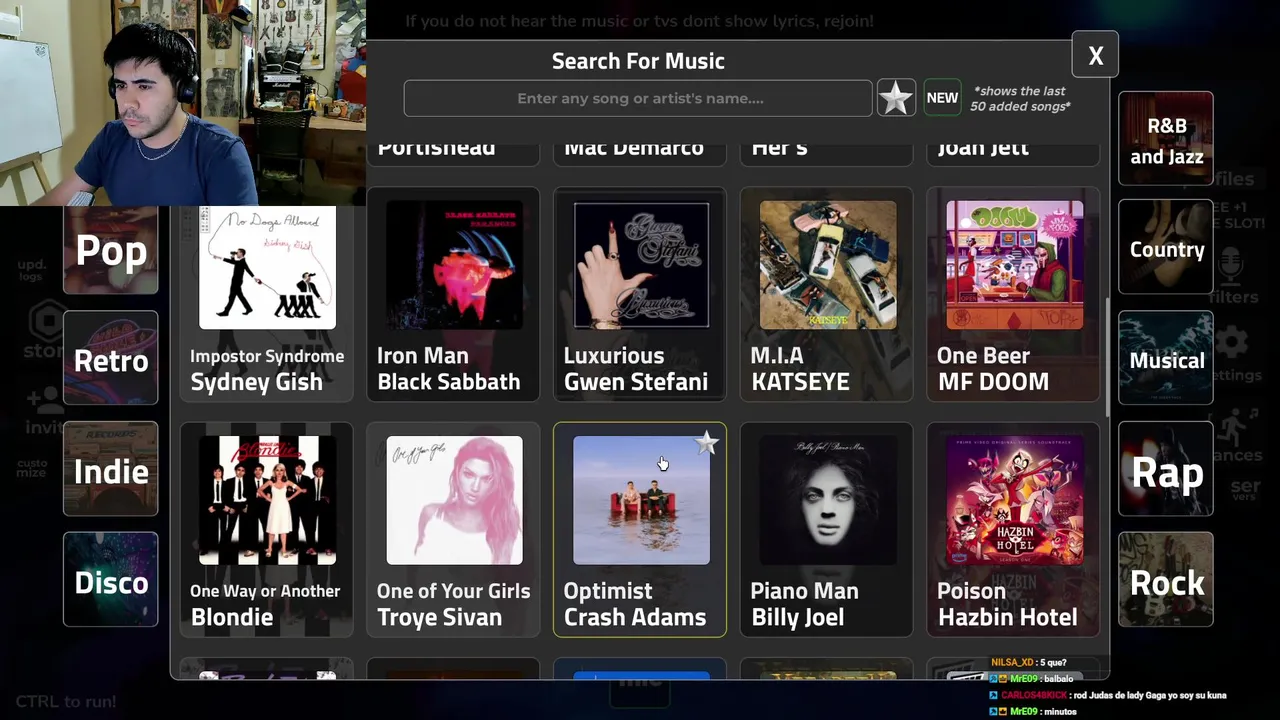Screen dimensions: 1280x720
Task: Open the Rap genre category
Action: [x=1166, y=470]
